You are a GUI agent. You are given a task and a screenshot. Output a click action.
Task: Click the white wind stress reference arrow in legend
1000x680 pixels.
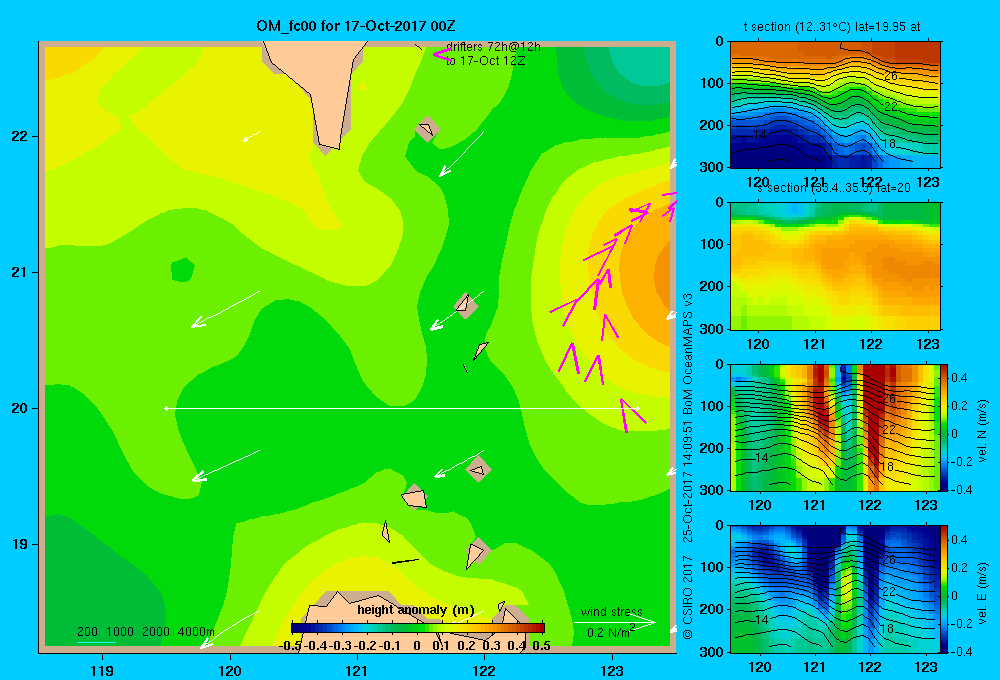(614, 623)
